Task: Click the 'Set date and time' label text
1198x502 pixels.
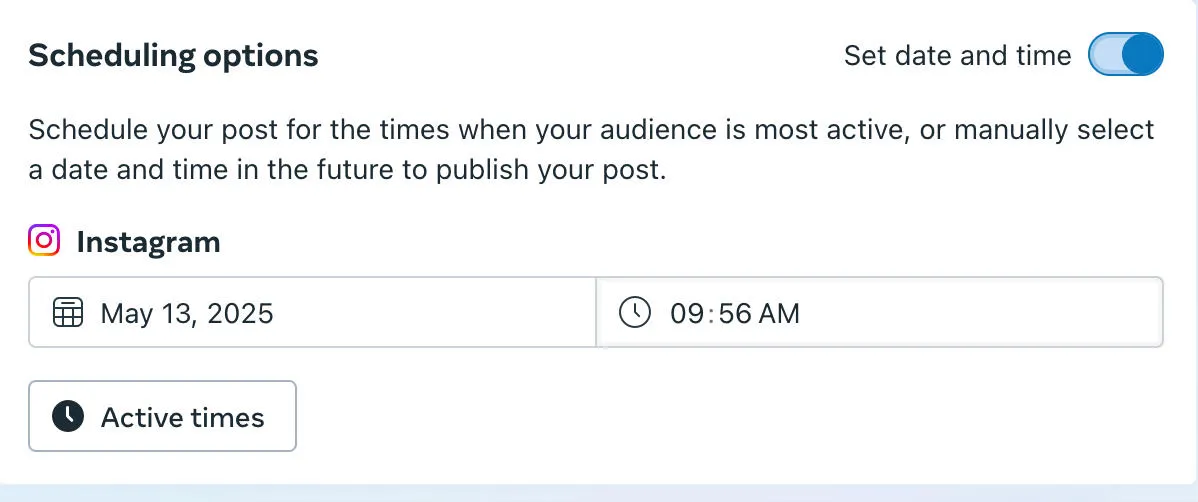Action: (957, 55)
